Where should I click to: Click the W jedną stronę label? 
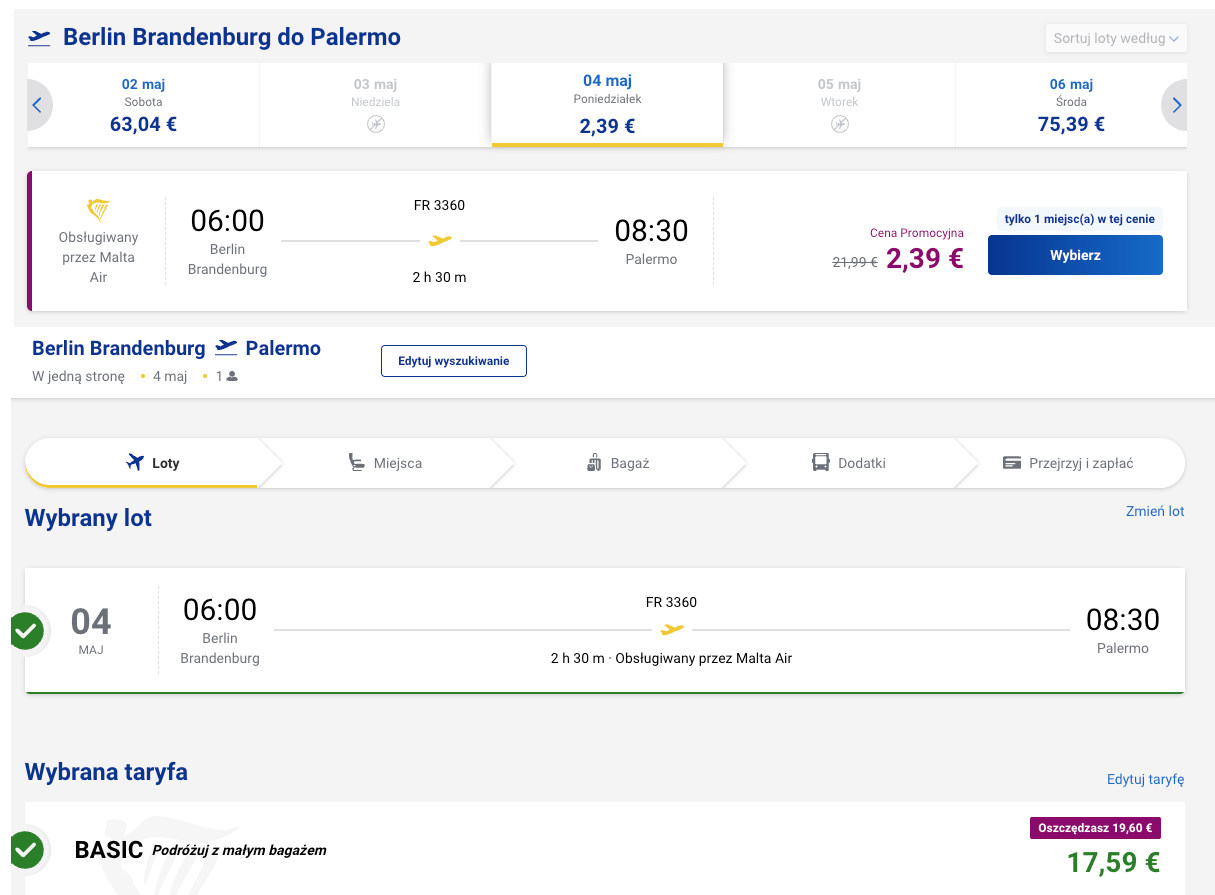pos(79,377)
